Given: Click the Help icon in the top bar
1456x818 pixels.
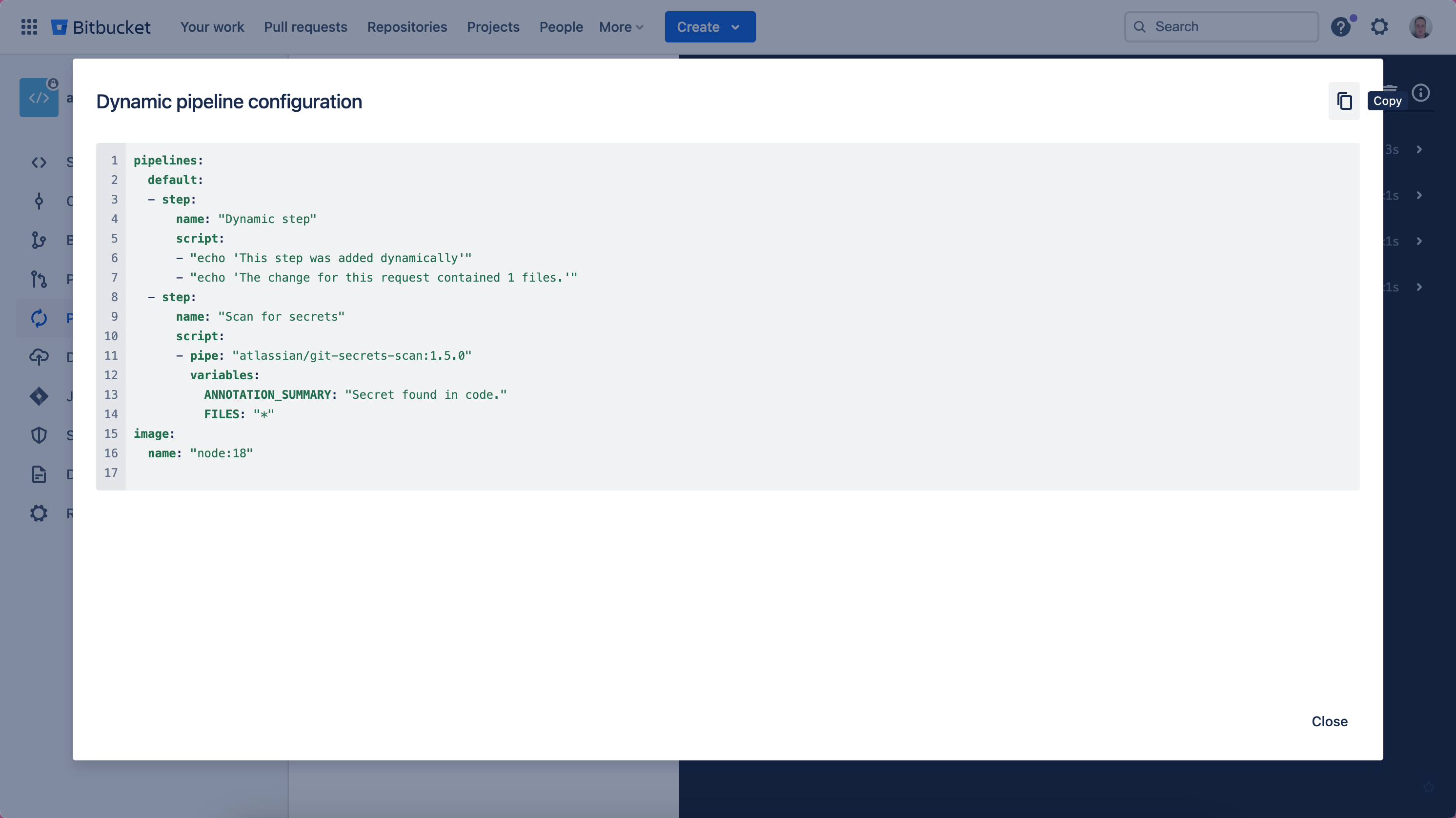Looking at the screenshot, I should point(1341,27).
